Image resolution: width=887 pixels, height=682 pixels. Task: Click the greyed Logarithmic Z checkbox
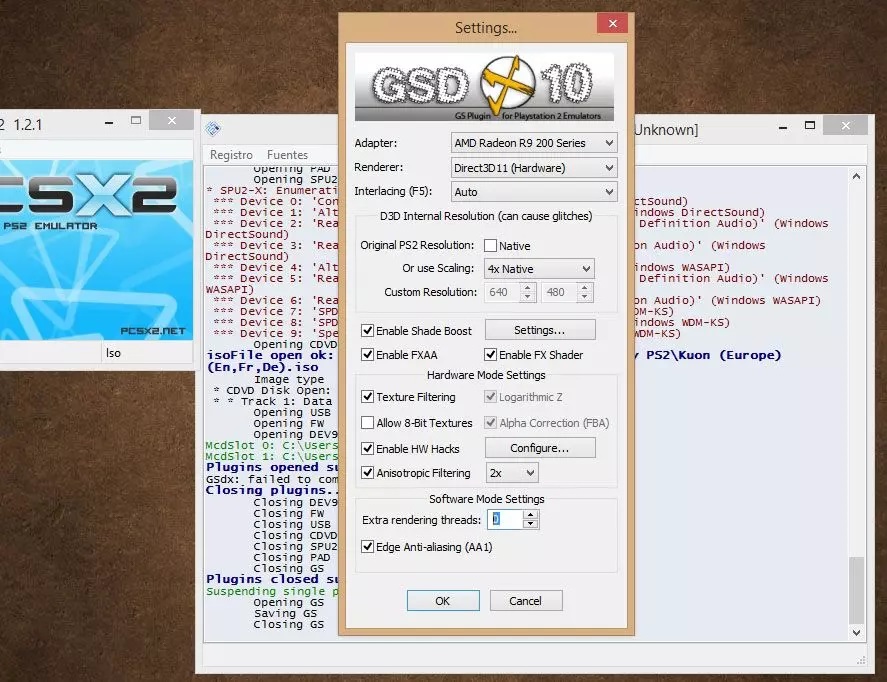click(490, 396)
